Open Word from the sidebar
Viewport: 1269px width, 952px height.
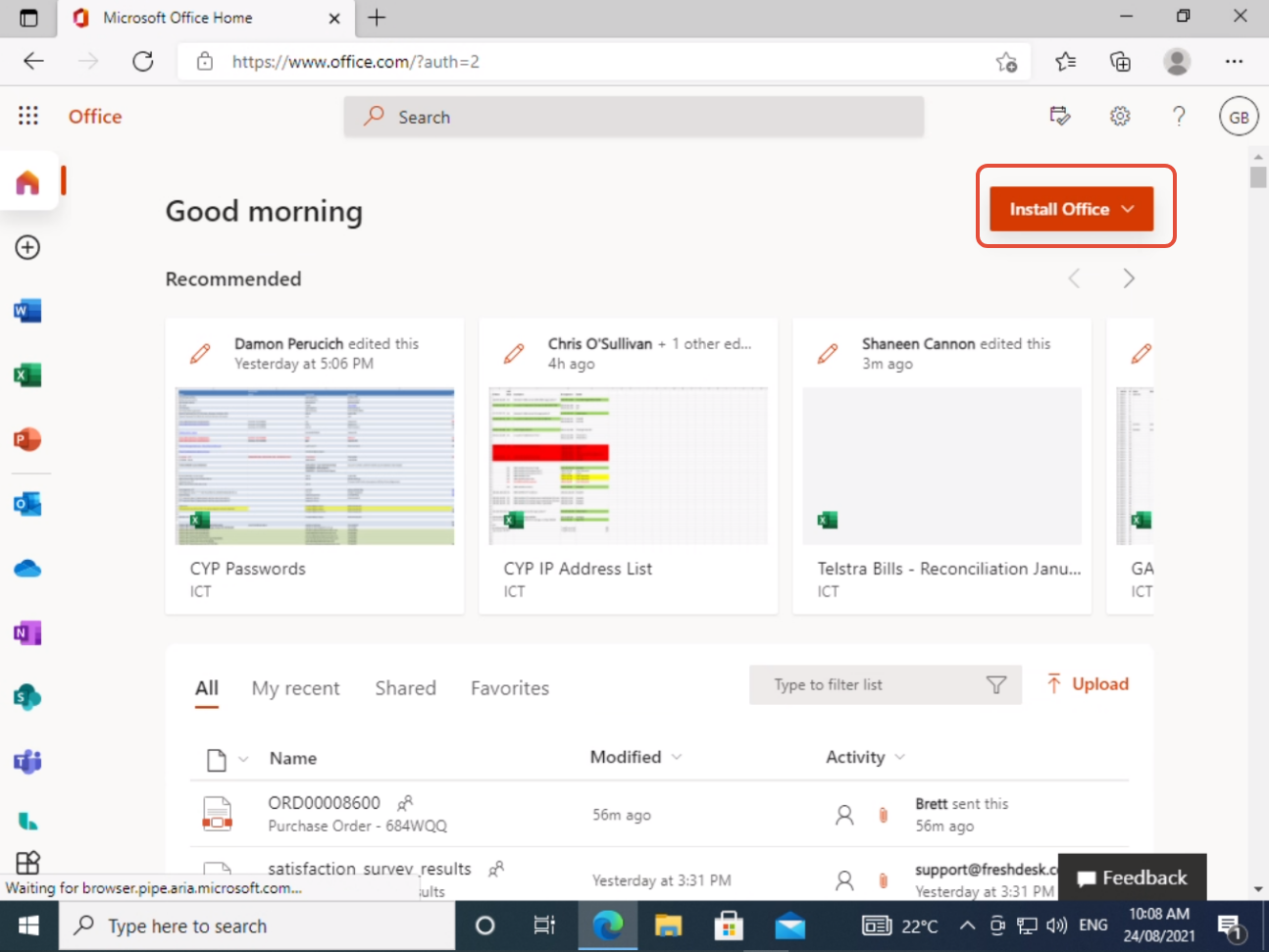27,311
